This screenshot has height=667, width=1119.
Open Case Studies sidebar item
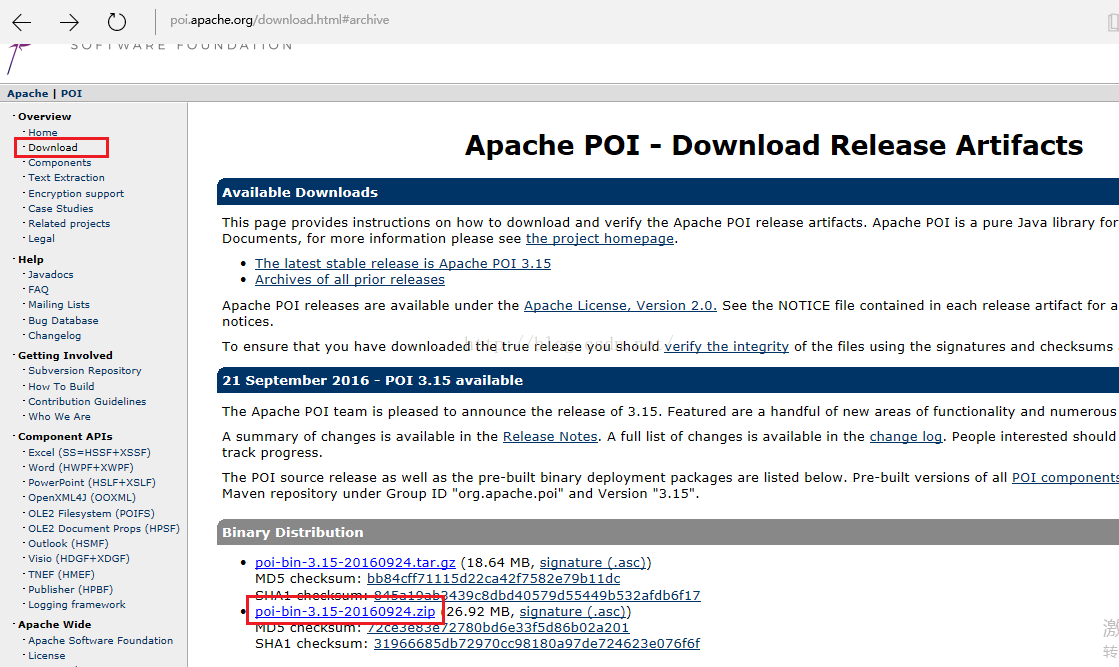[61, 208]
